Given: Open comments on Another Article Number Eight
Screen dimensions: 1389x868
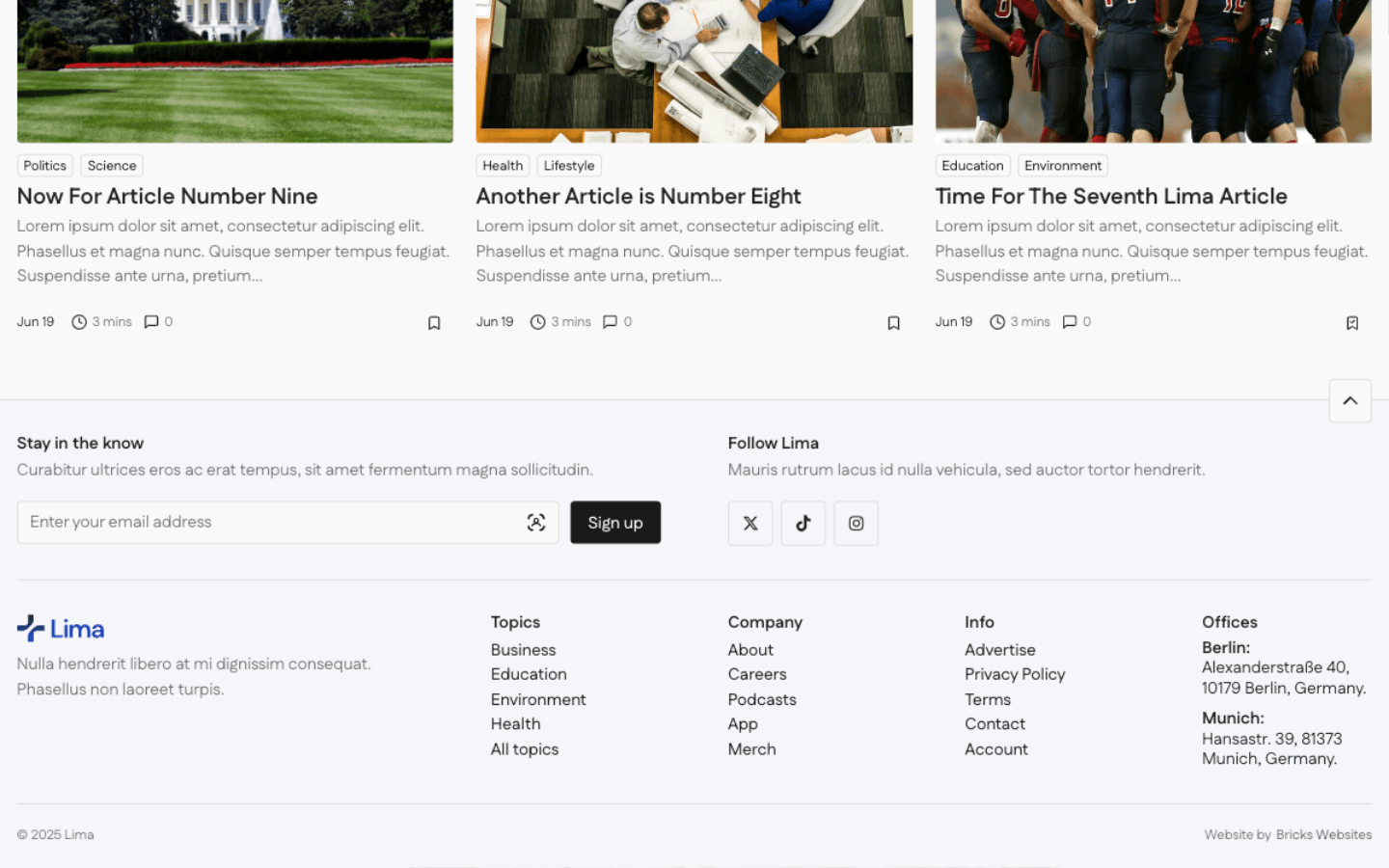Looking at the screenshot, I should pos(616,322).
